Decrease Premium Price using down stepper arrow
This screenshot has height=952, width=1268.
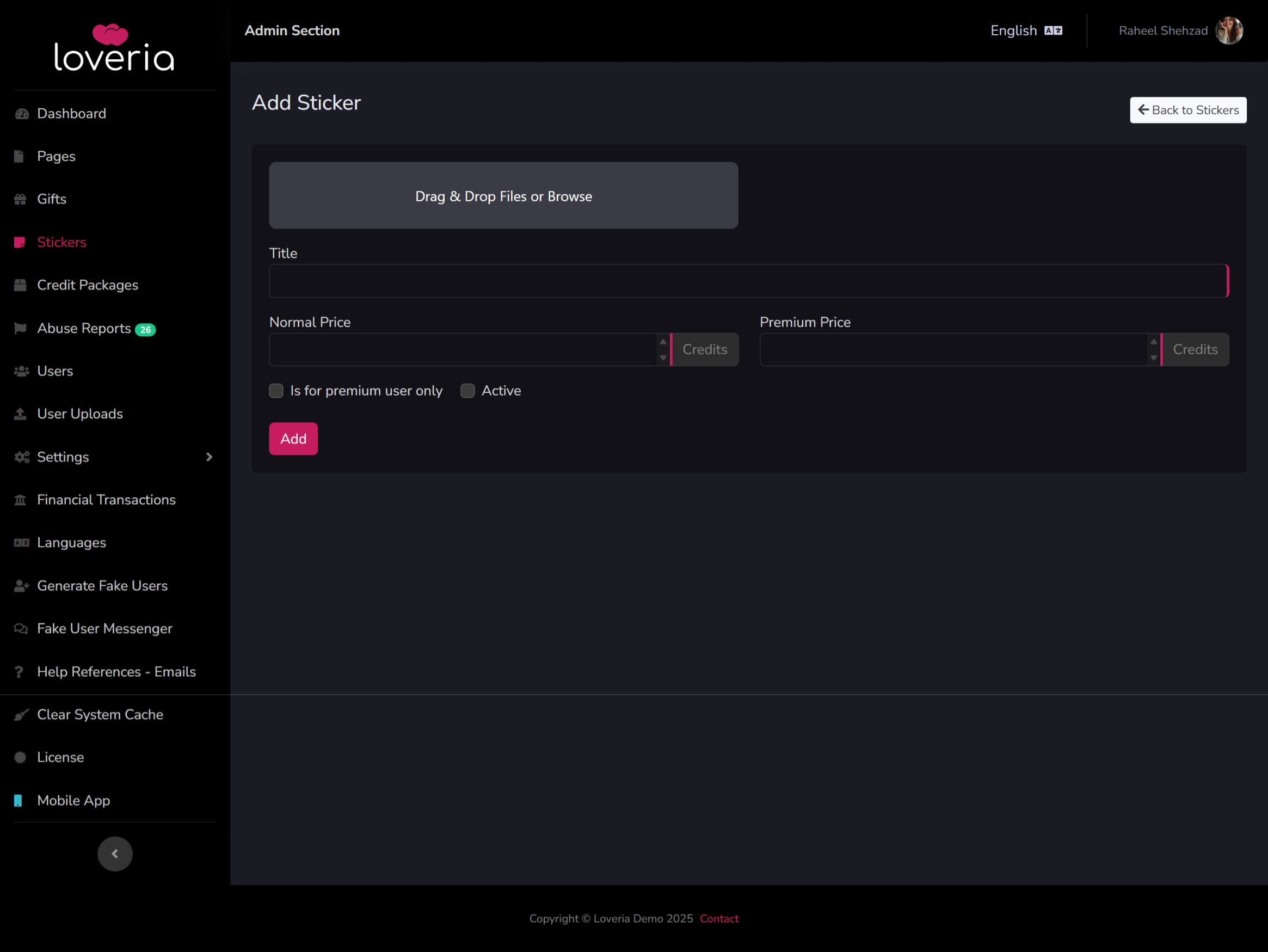(x=1153, y=357)
